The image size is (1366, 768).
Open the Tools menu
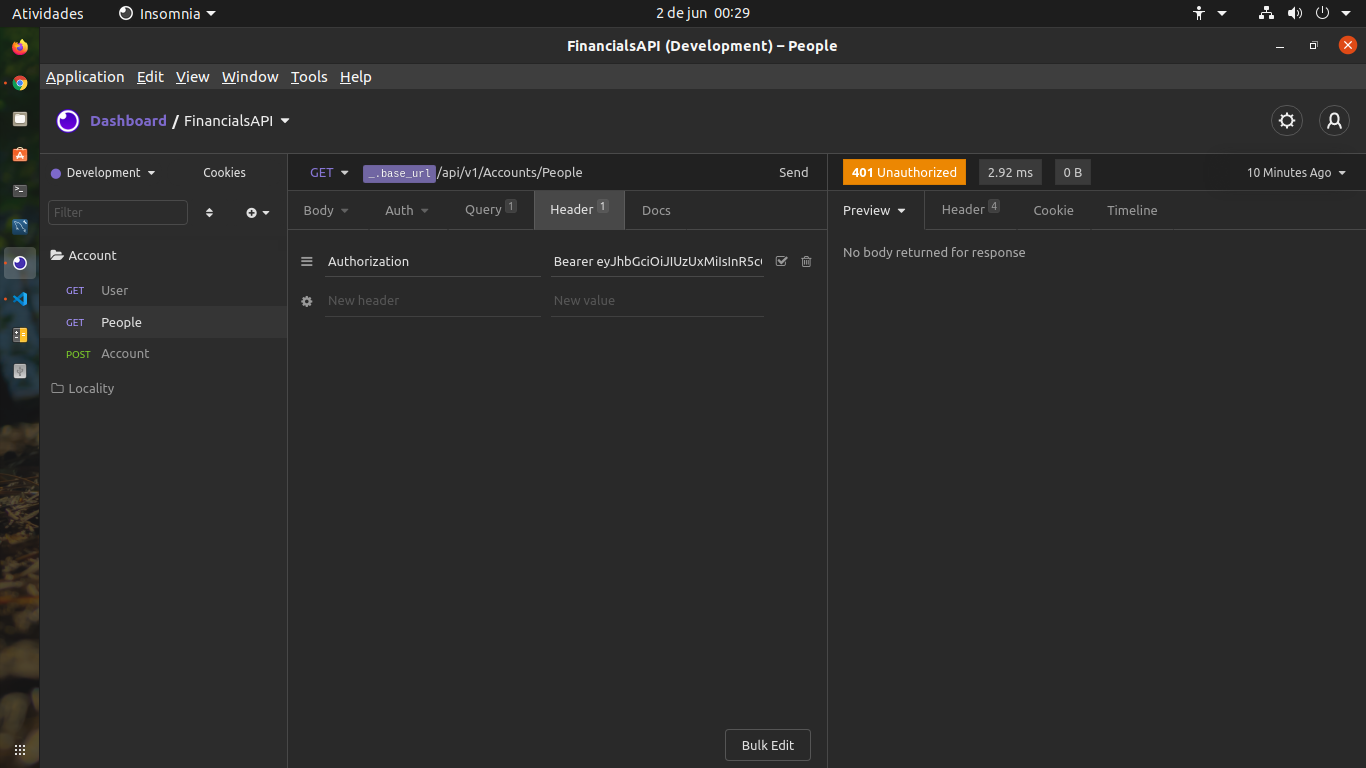pyautogui.click(x=309, y=77)
